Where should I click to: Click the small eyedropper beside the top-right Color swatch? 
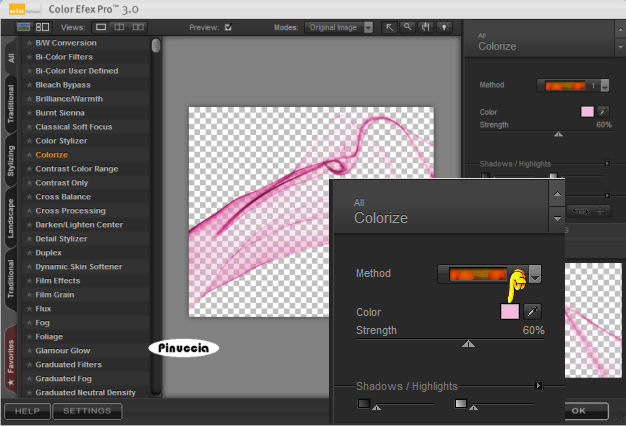tap(603, 111)
